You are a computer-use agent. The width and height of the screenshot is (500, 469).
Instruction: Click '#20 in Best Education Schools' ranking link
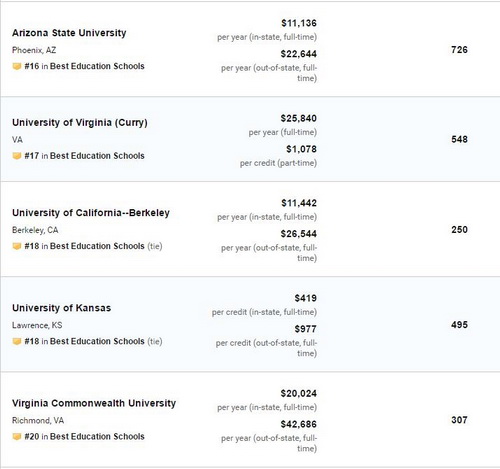coord(84,437)
